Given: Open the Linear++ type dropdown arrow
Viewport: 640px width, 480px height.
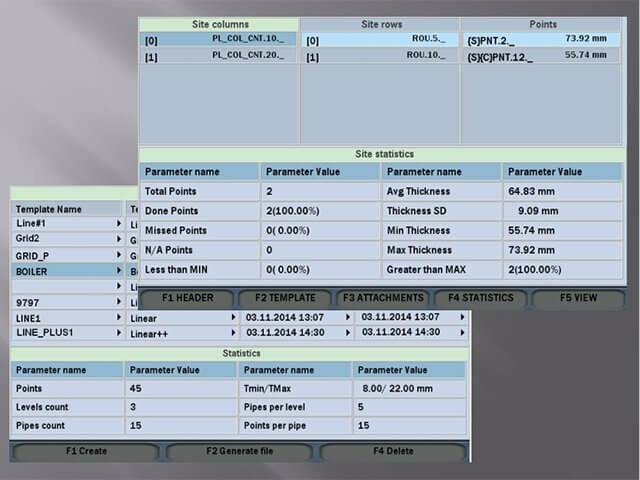Looking at the screenshot, I should (x=234, y=332).
